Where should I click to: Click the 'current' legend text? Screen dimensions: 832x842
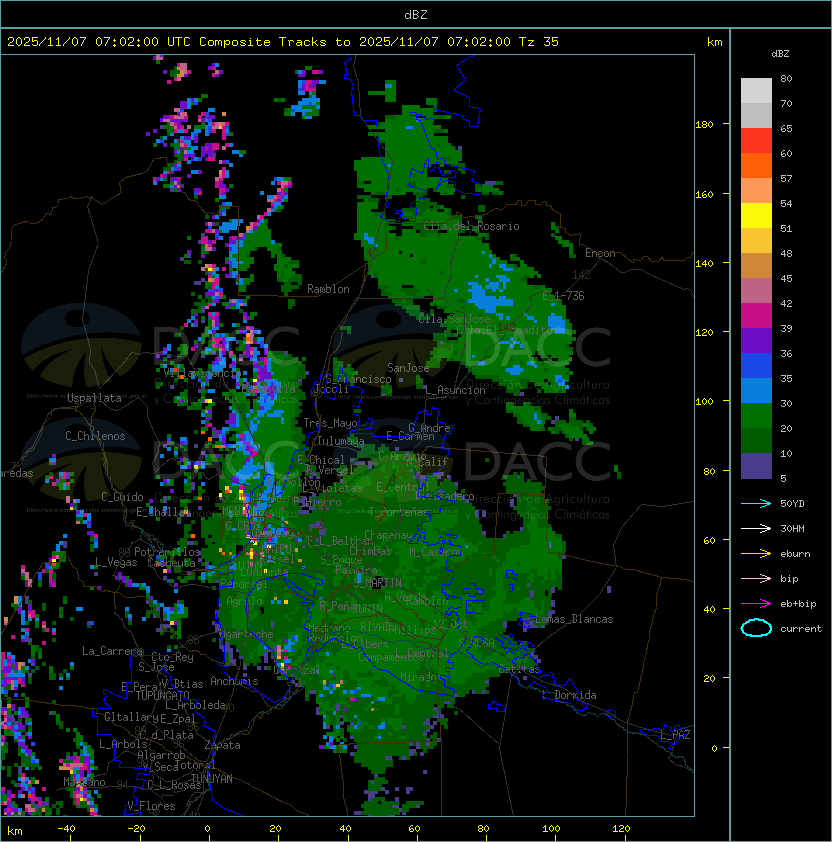[801, 629]
